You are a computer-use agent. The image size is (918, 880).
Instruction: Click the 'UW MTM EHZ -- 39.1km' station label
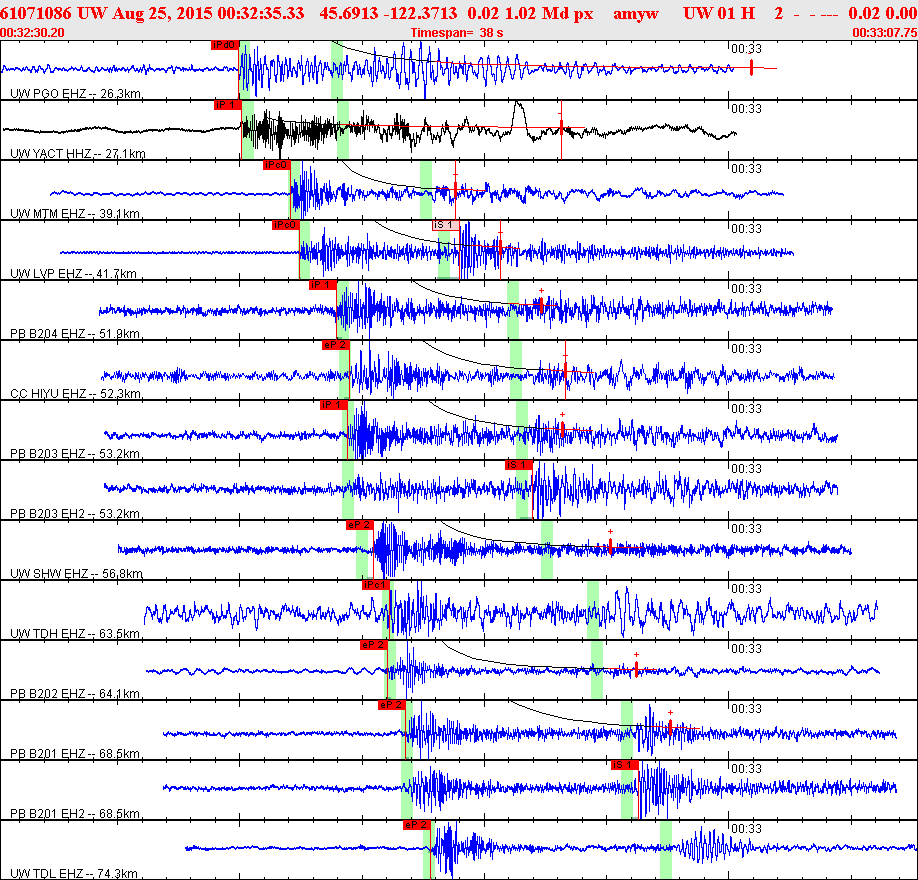(x=75, y=214)
